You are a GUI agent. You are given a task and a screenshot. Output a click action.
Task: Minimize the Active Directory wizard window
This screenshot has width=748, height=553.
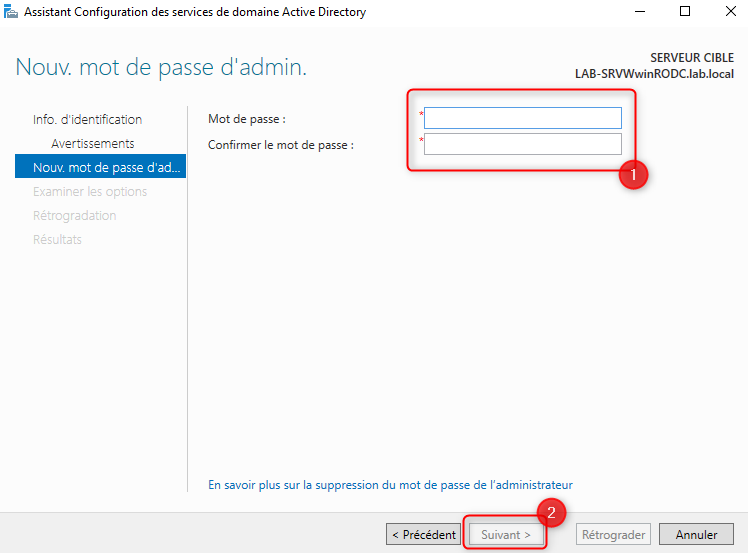(640, 11)
